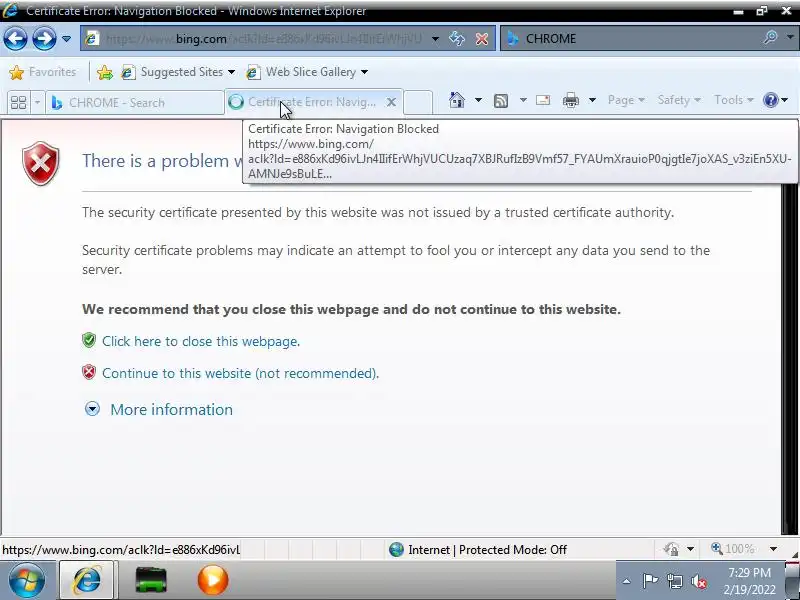Click the green shield icon
Viewport: 800px width, 600px height.
click(x=89, y=340)
